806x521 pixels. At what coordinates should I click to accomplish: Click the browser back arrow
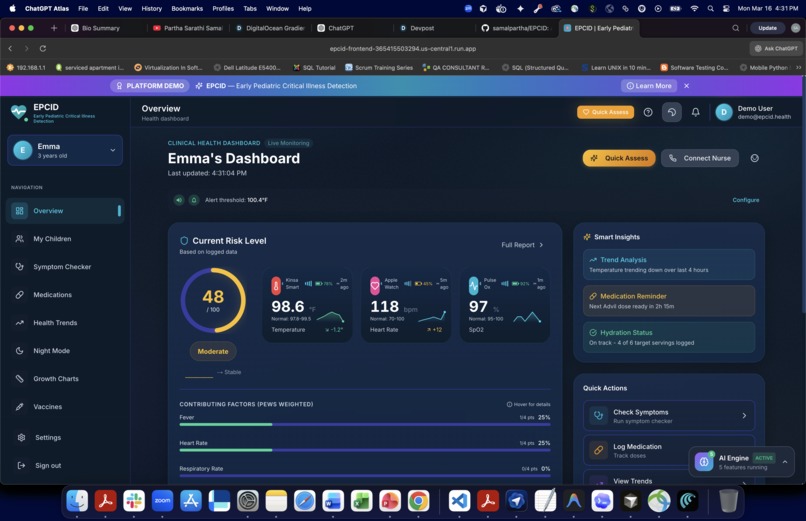pos(10,48)
